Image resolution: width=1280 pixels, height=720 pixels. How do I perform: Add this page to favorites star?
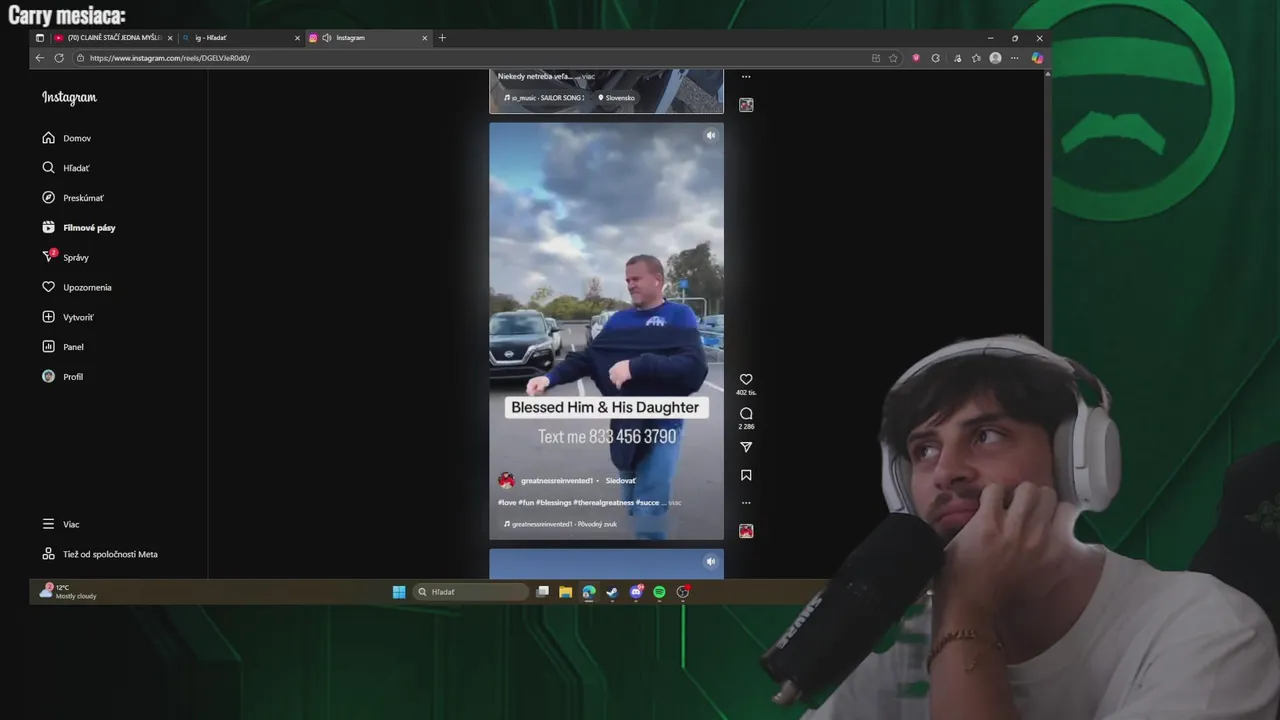893,58
